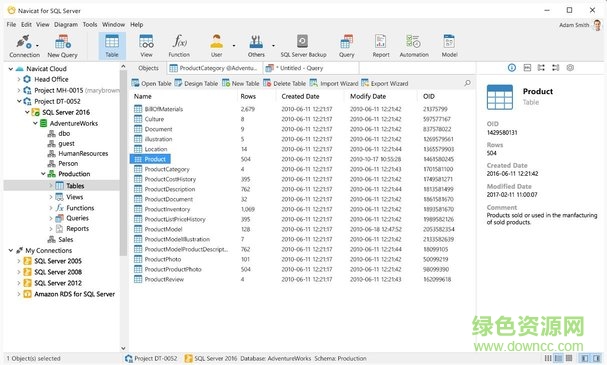This screenshot has width=607, height=365.
Task: Switch to list view icon in status bar
Action: click(x=548, y=358)
